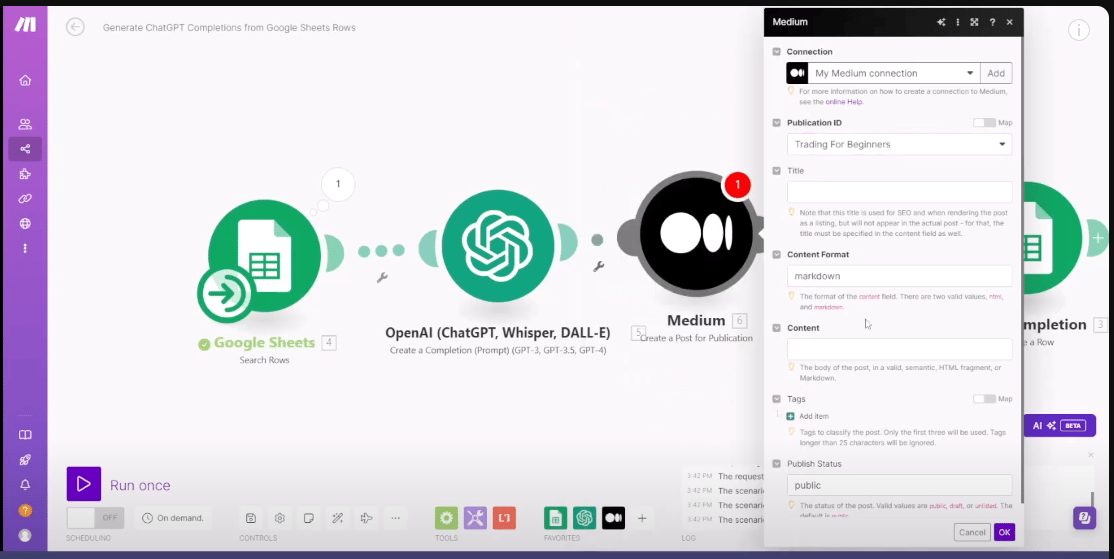Viewport: 1114px width, 559px height.
Task: Toggle Map switch for Tags
Action: [x=984, y=399]
